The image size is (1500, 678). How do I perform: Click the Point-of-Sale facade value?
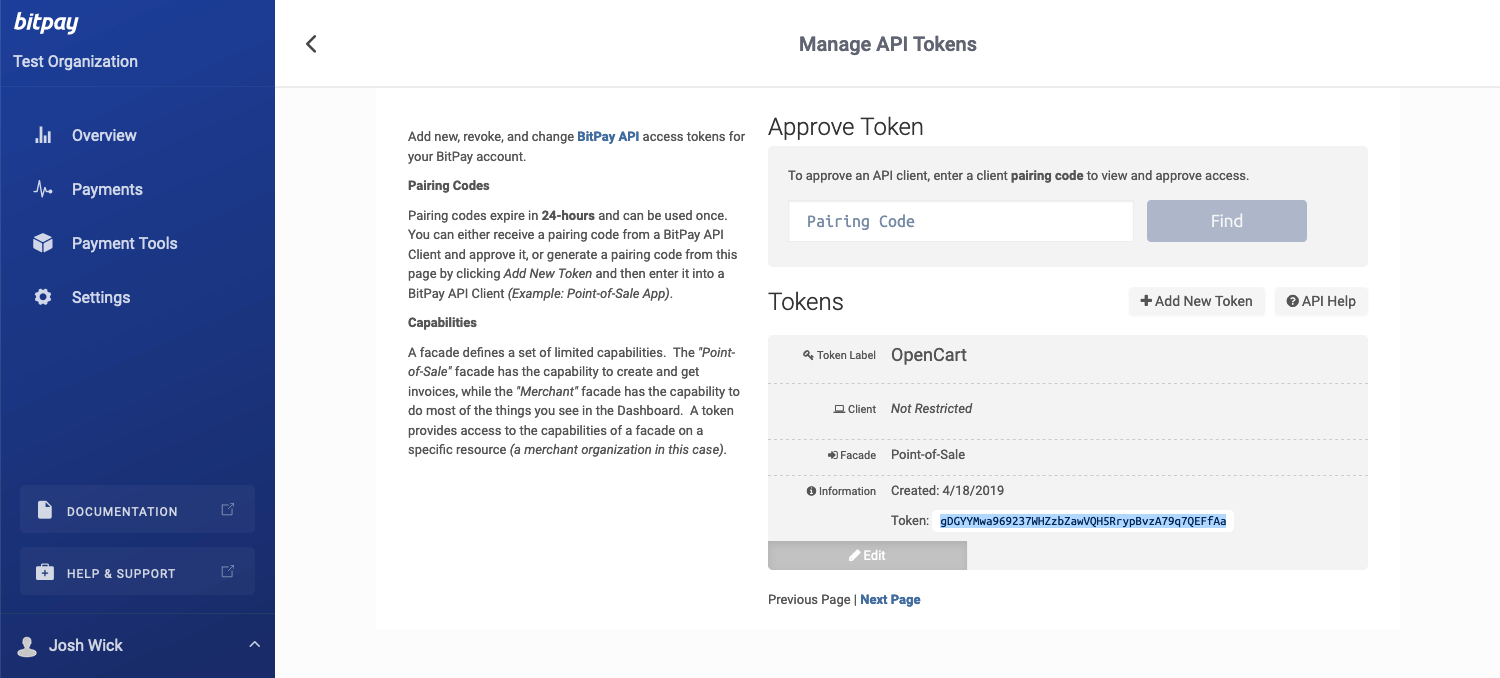click(928, 454)
